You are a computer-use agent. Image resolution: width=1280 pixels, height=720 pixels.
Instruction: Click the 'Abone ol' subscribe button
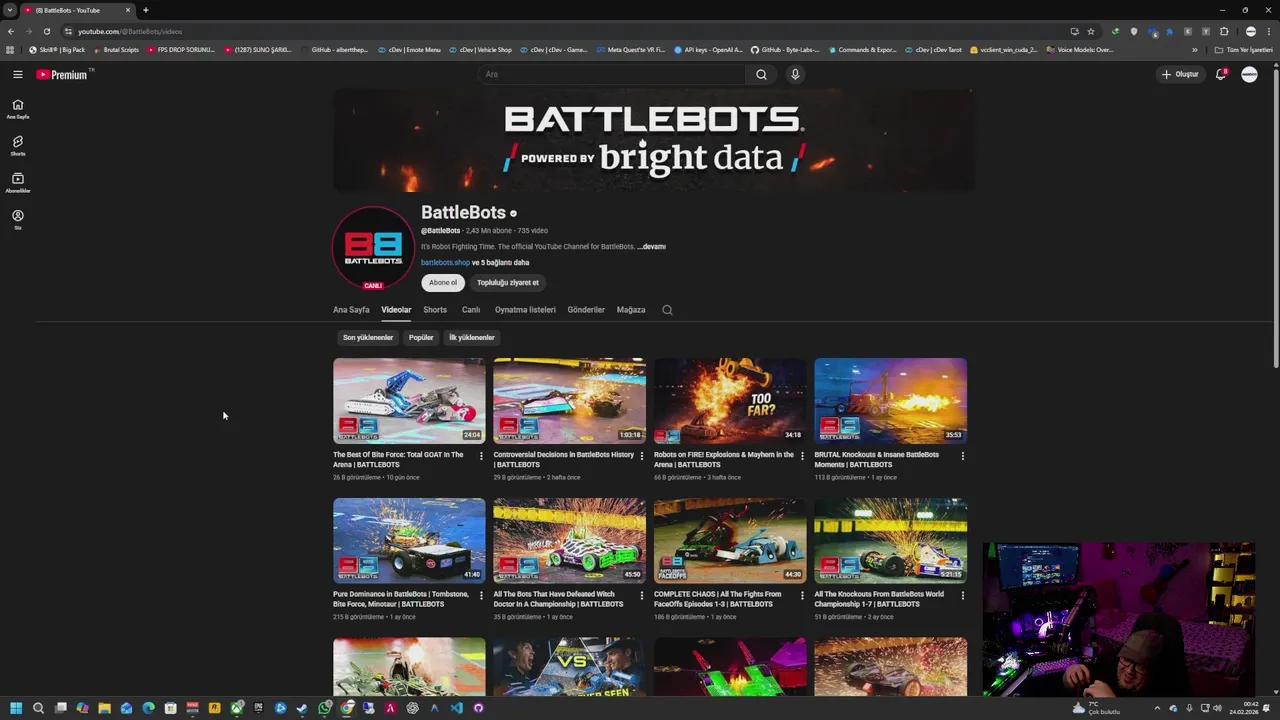coord(443,283)
